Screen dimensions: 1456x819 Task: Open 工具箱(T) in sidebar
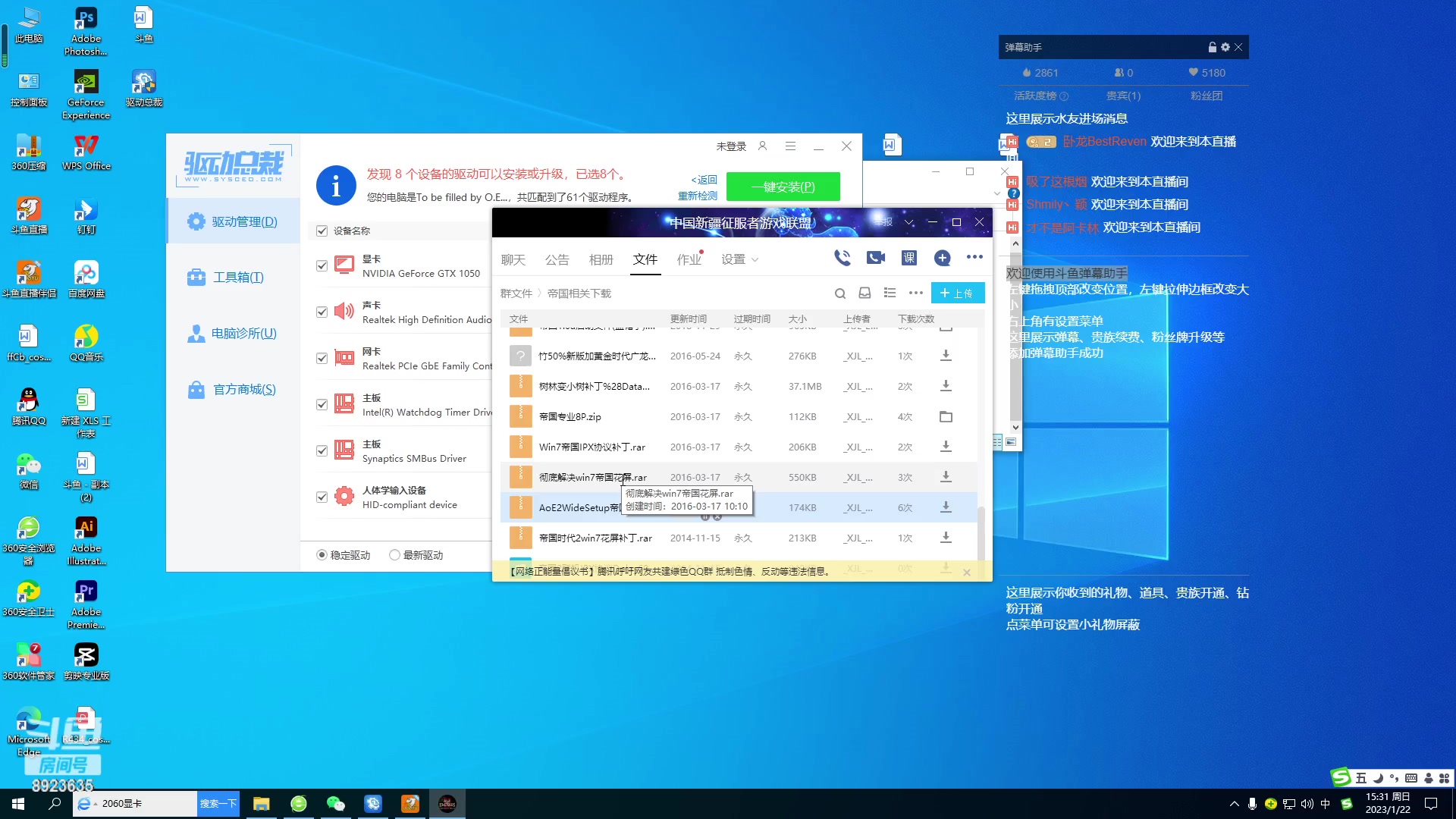tap(233, 278)
